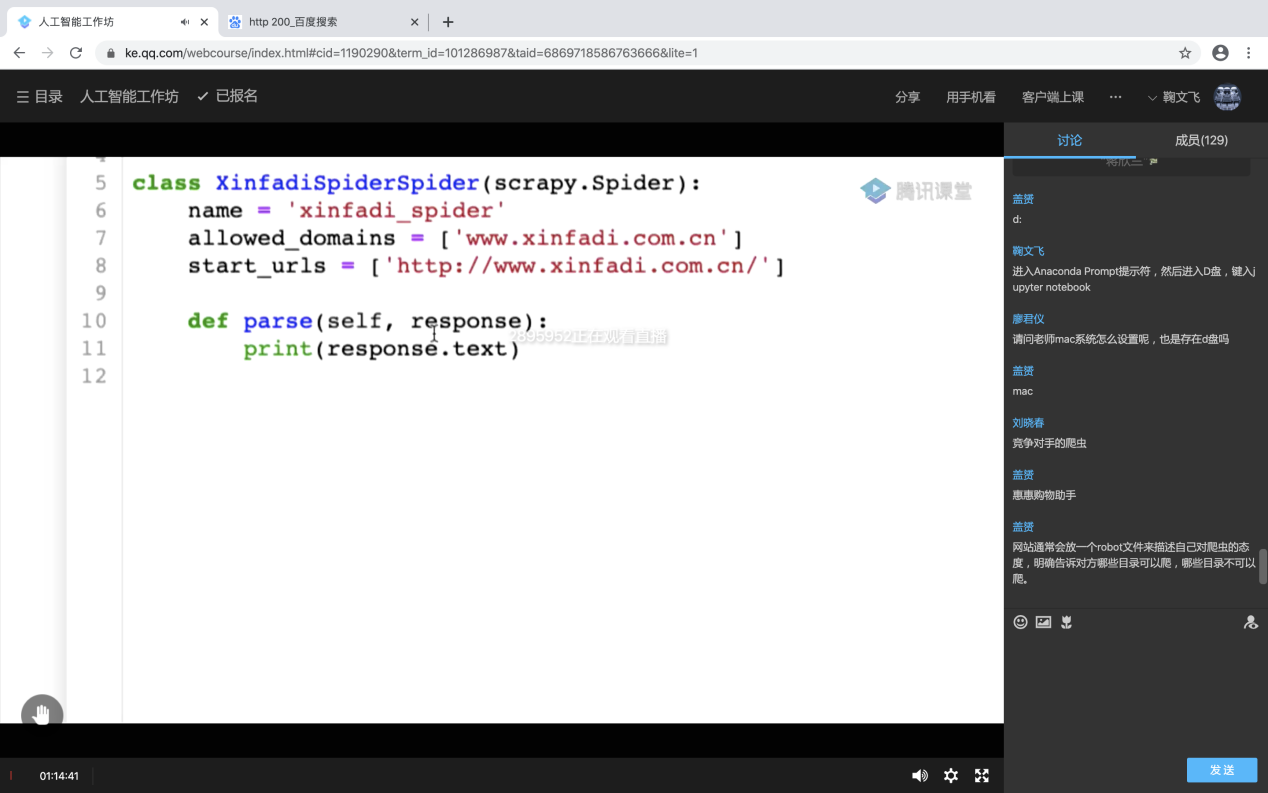Click the raise hand button

point(42,714)
